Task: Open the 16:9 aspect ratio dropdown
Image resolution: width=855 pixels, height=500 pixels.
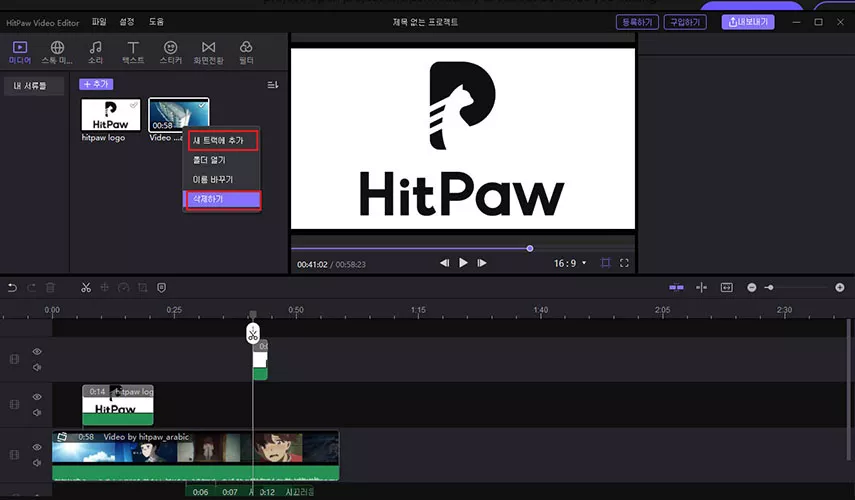Action: pyautogui.click(x=570, y=263)
